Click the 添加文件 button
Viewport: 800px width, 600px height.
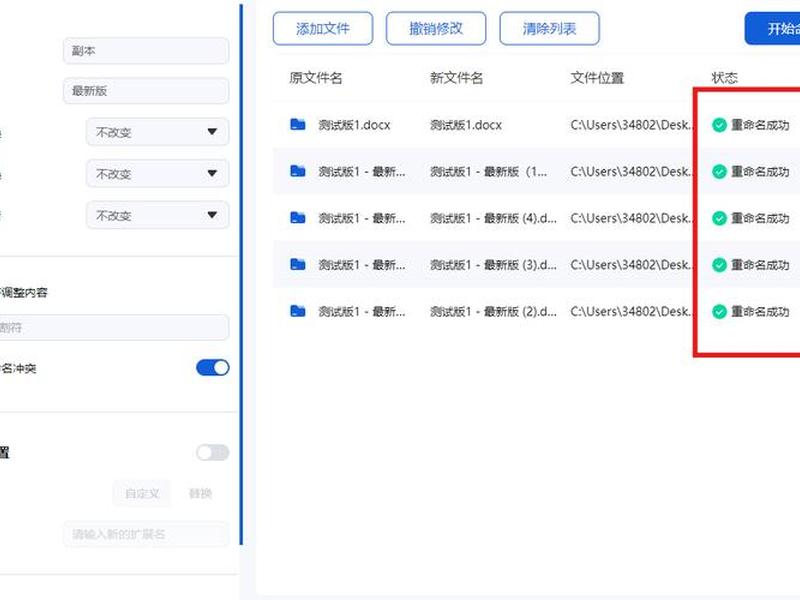[322, 29]
